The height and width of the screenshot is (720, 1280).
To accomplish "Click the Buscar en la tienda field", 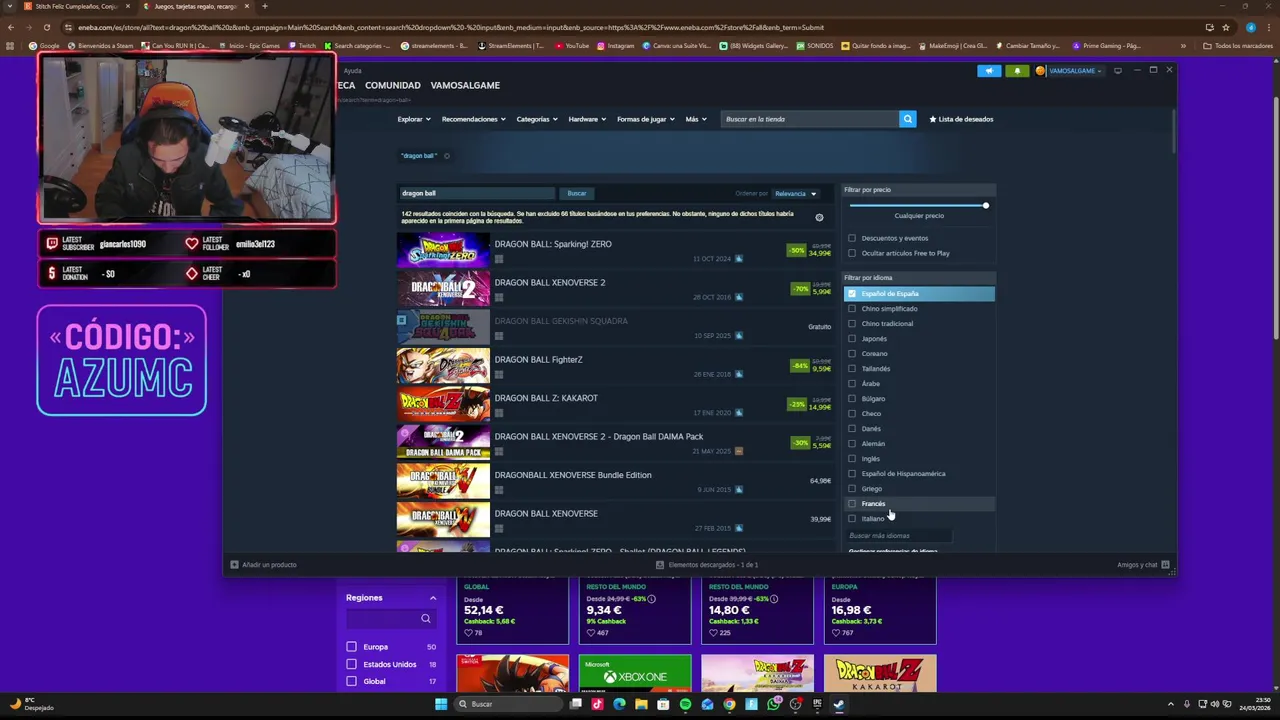I will click(808, 119).
